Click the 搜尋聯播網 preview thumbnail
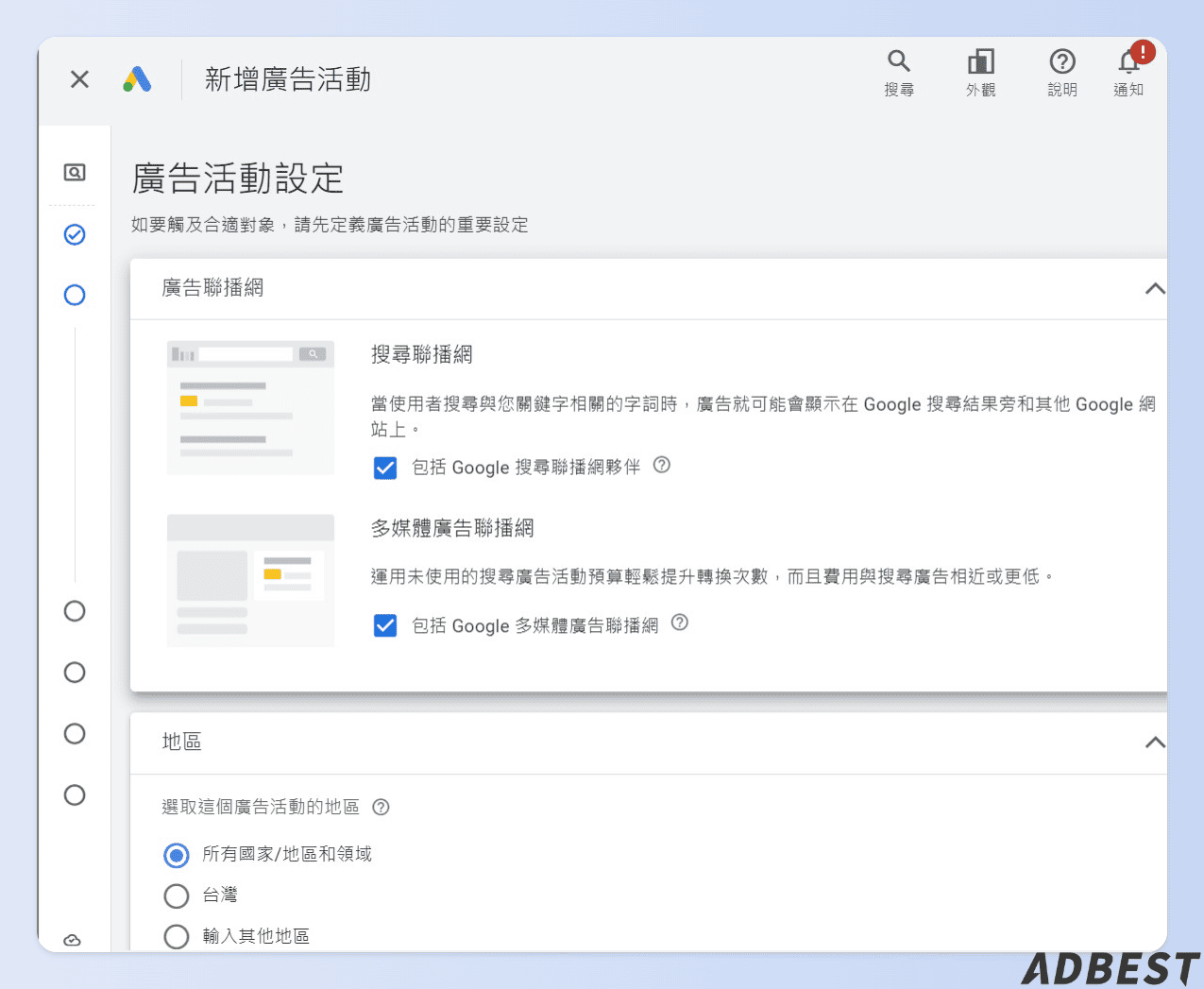 249,406
